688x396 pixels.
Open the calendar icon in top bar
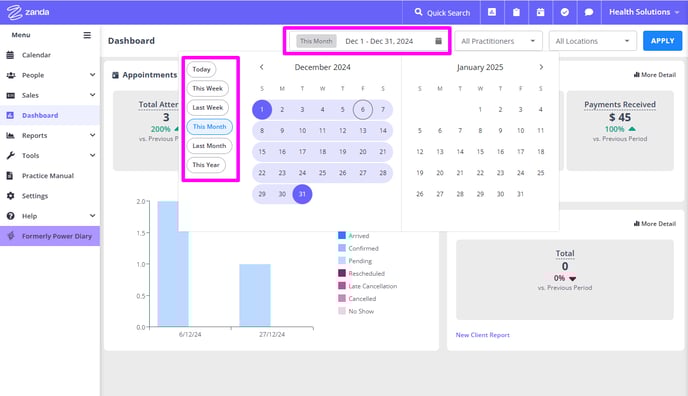(x=541, y=12)
